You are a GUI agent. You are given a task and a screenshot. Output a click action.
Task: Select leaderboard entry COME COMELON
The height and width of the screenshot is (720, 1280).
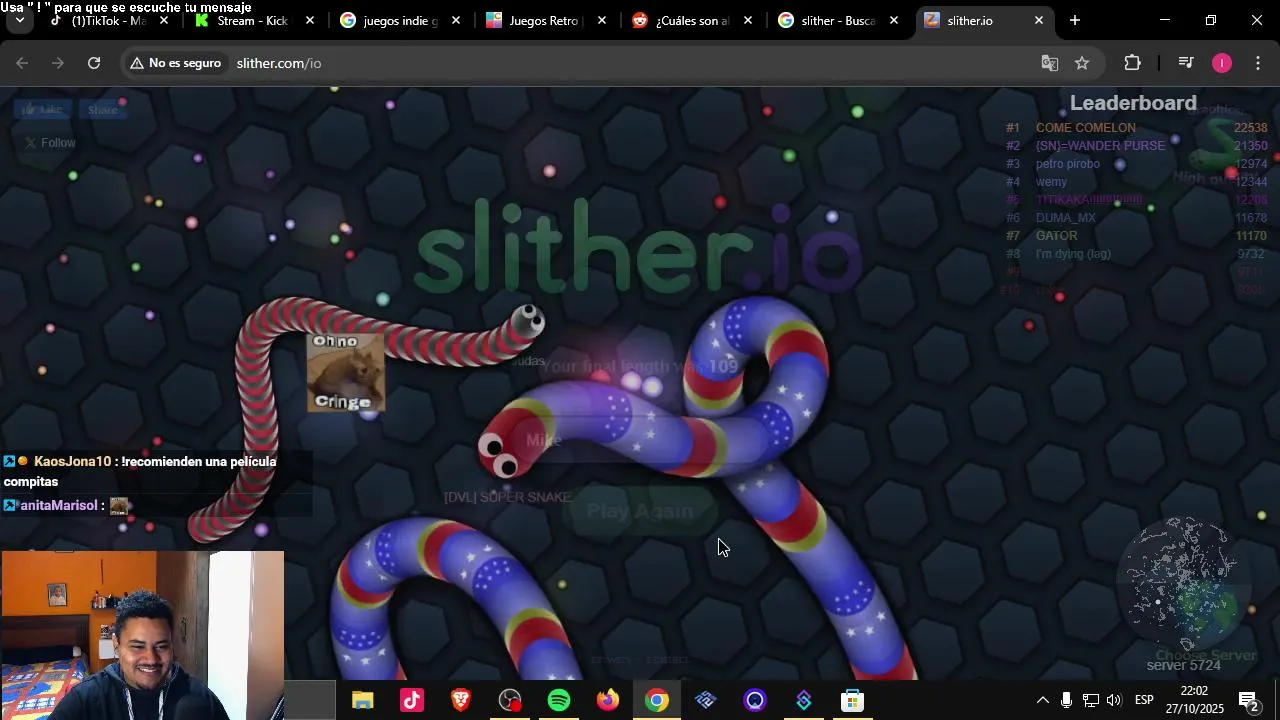pyautogui.click(x=1137, y=128)
